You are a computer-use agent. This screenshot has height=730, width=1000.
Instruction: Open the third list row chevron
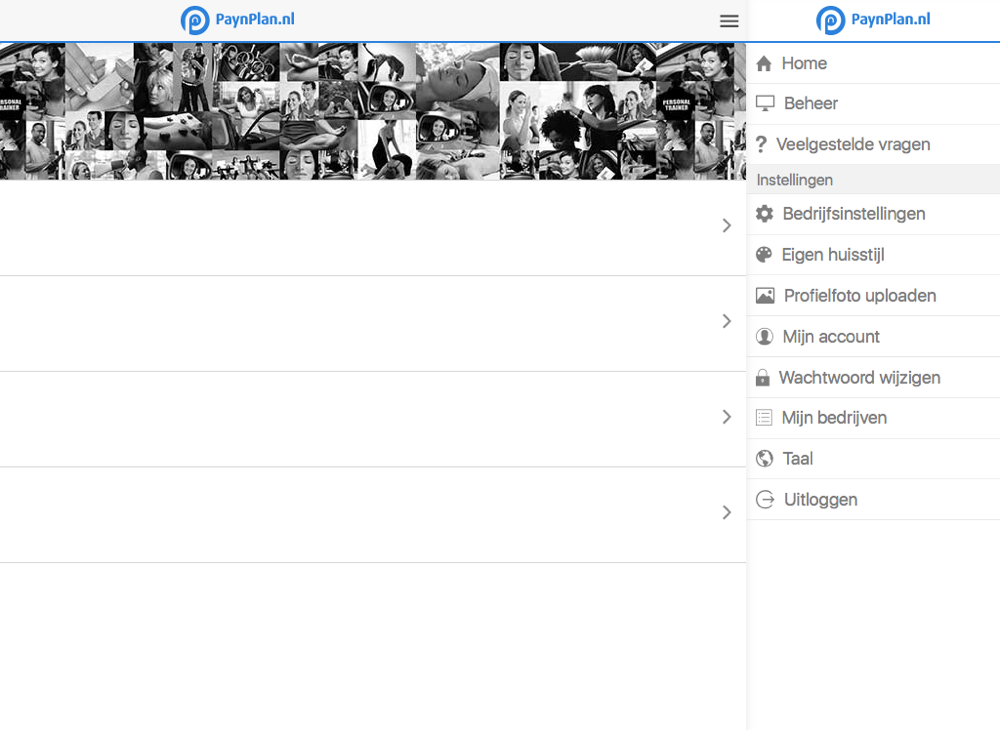click(726, 417)
